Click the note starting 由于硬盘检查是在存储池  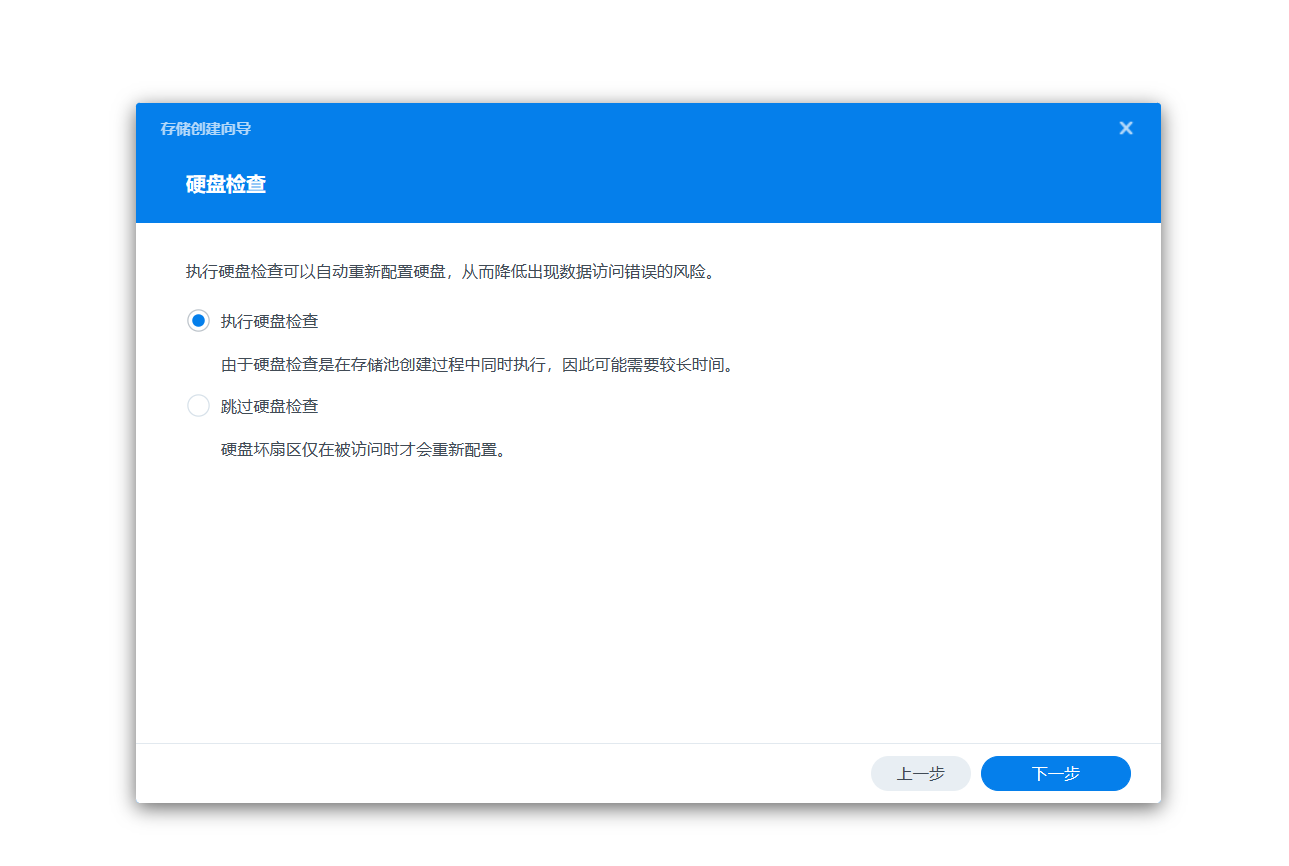pos(479,365)
